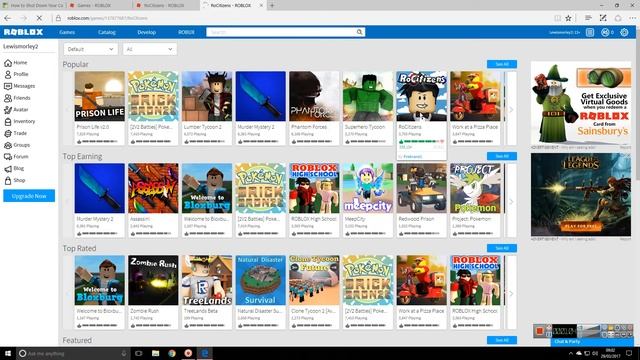Image resolution: width=640 pixels, height=360 pixels.
Task: Click in the Roblox search field
Action: [281, 32]
